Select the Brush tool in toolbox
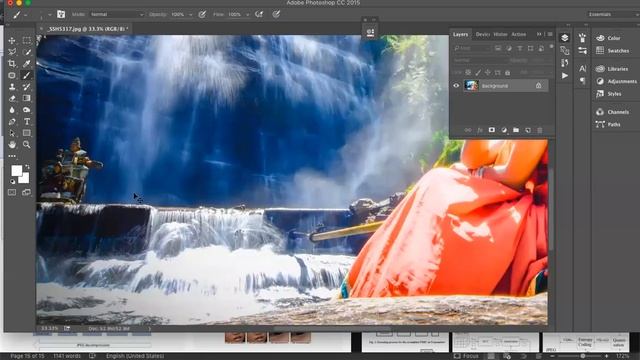 (27, 75)
